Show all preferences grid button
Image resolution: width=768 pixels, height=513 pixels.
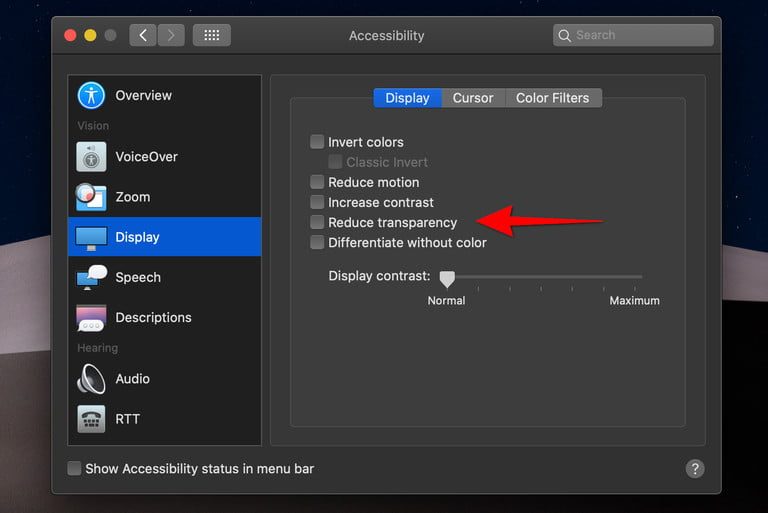212,35
